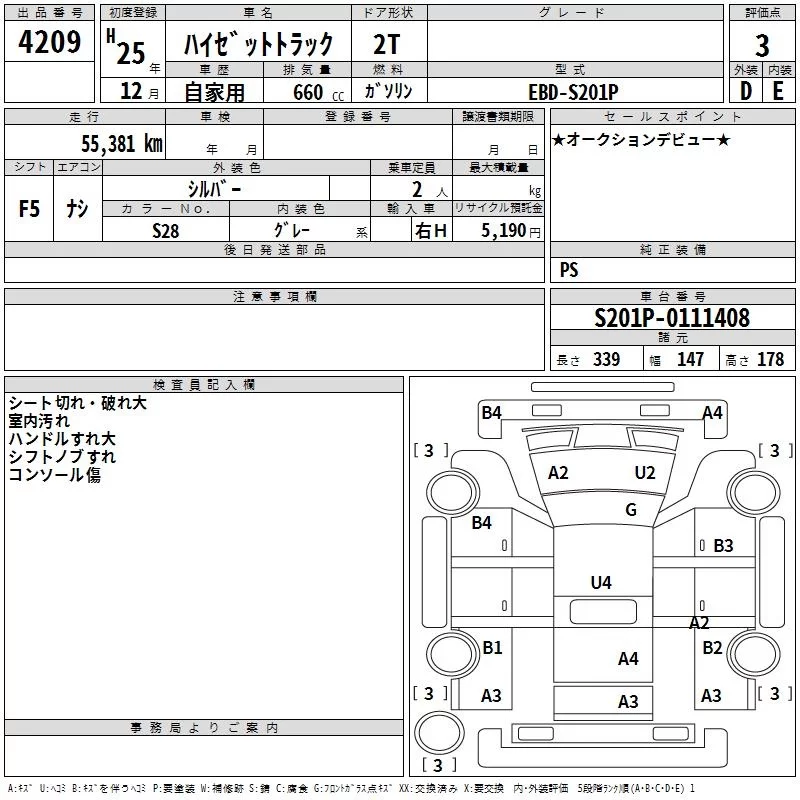Viewport: 800px width, 800px height.
Task: Select the car name ハイゼットトラック
Action: 258,44
